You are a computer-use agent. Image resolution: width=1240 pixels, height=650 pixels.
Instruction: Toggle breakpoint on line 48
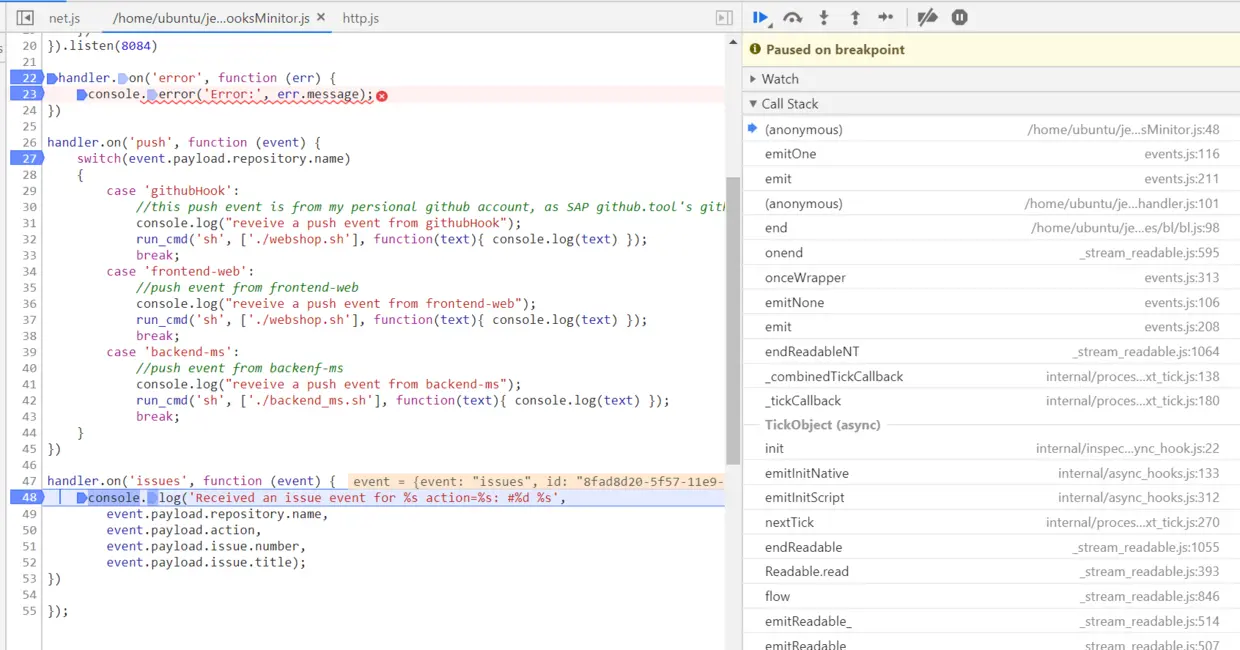tap(25, 497)
